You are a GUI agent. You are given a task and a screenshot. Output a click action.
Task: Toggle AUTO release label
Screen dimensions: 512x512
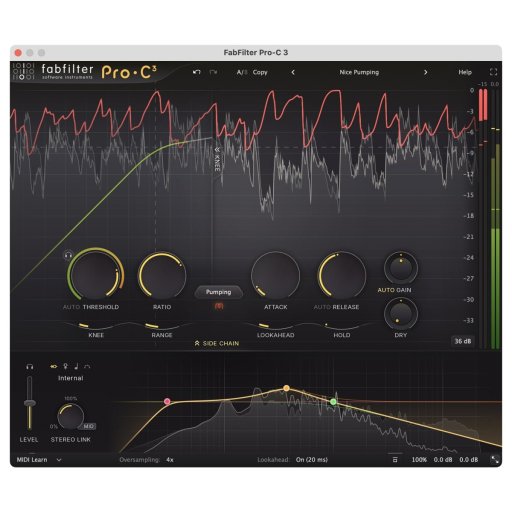pos(322,307)
